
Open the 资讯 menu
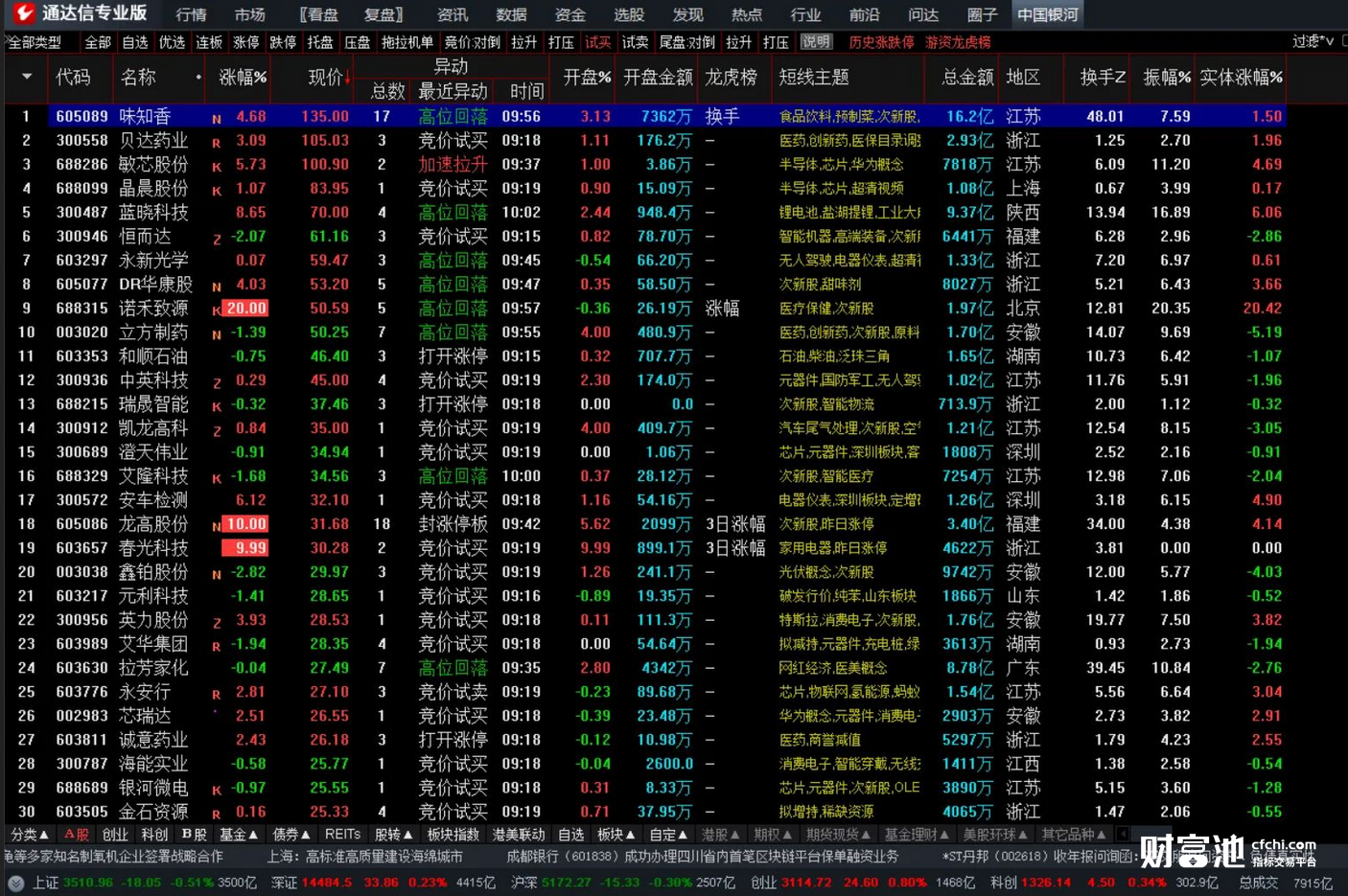click(452, 14)
